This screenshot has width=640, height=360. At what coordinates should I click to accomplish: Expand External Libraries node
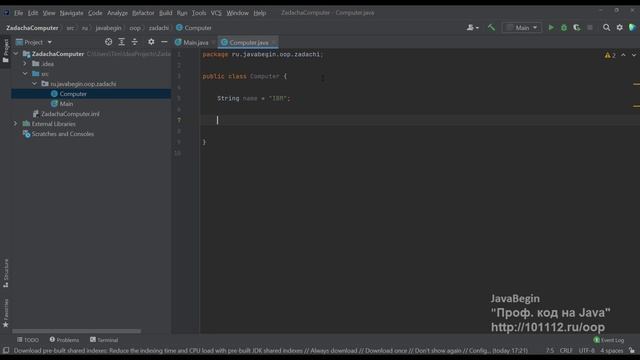[x=16, y=124]
